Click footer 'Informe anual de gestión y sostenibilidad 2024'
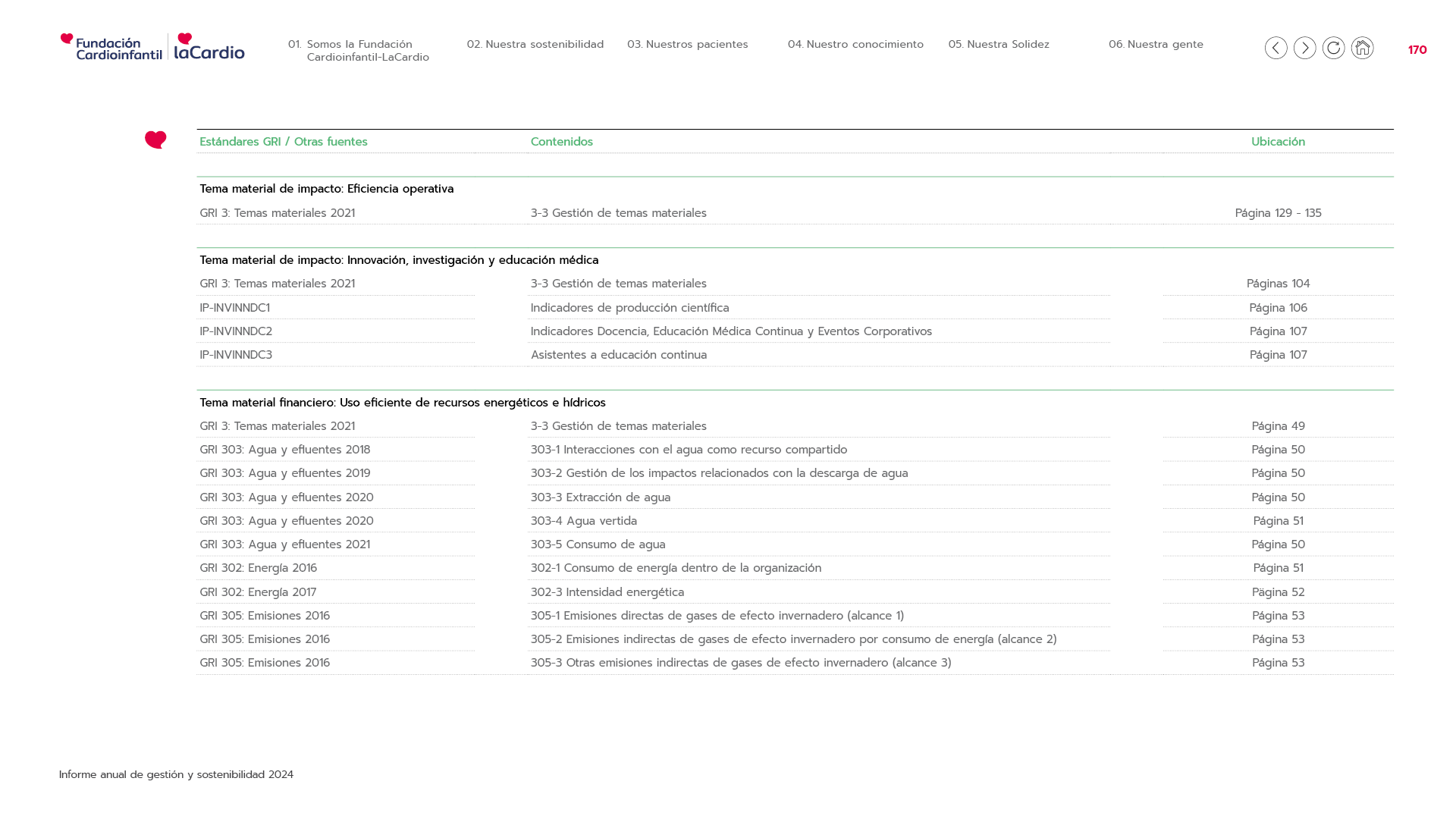1456x819 pixels. point(176,774)
